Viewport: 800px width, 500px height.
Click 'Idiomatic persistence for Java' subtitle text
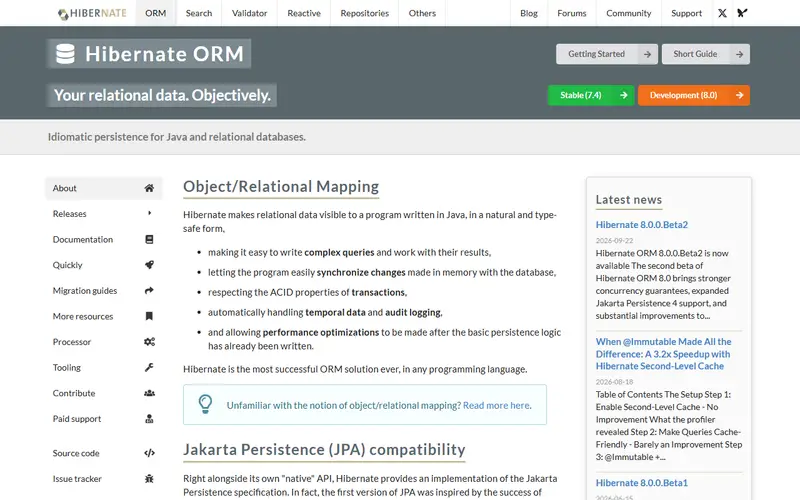tap(177, 137)
